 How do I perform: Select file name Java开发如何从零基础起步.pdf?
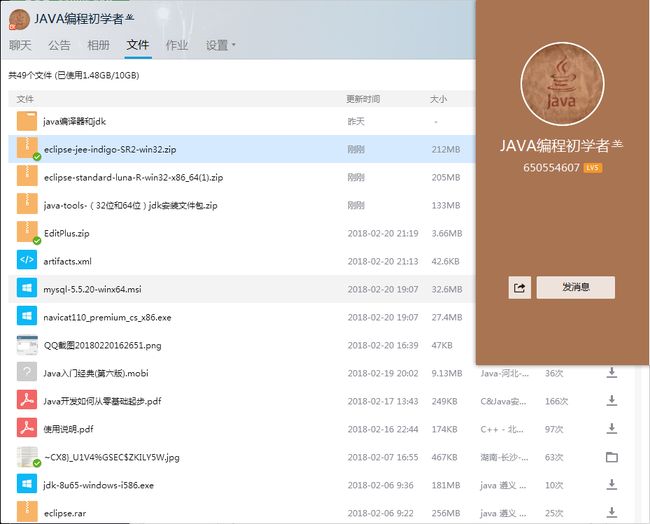tap(102, 401)
